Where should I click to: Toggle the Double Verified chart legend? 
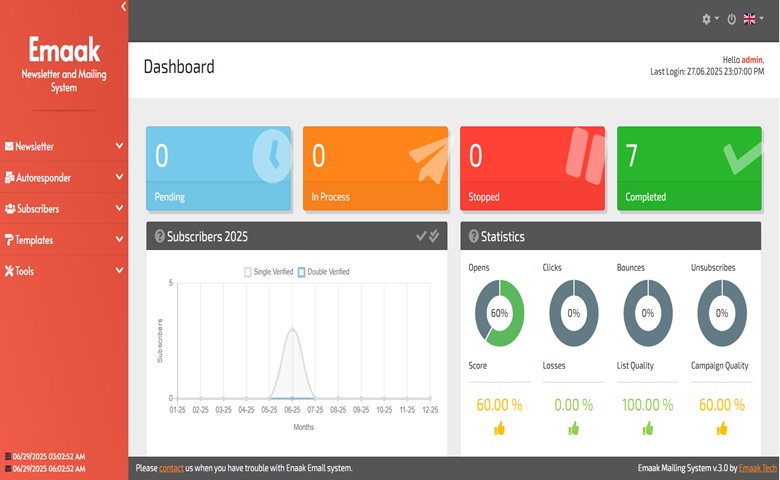(x=324, y=272)
